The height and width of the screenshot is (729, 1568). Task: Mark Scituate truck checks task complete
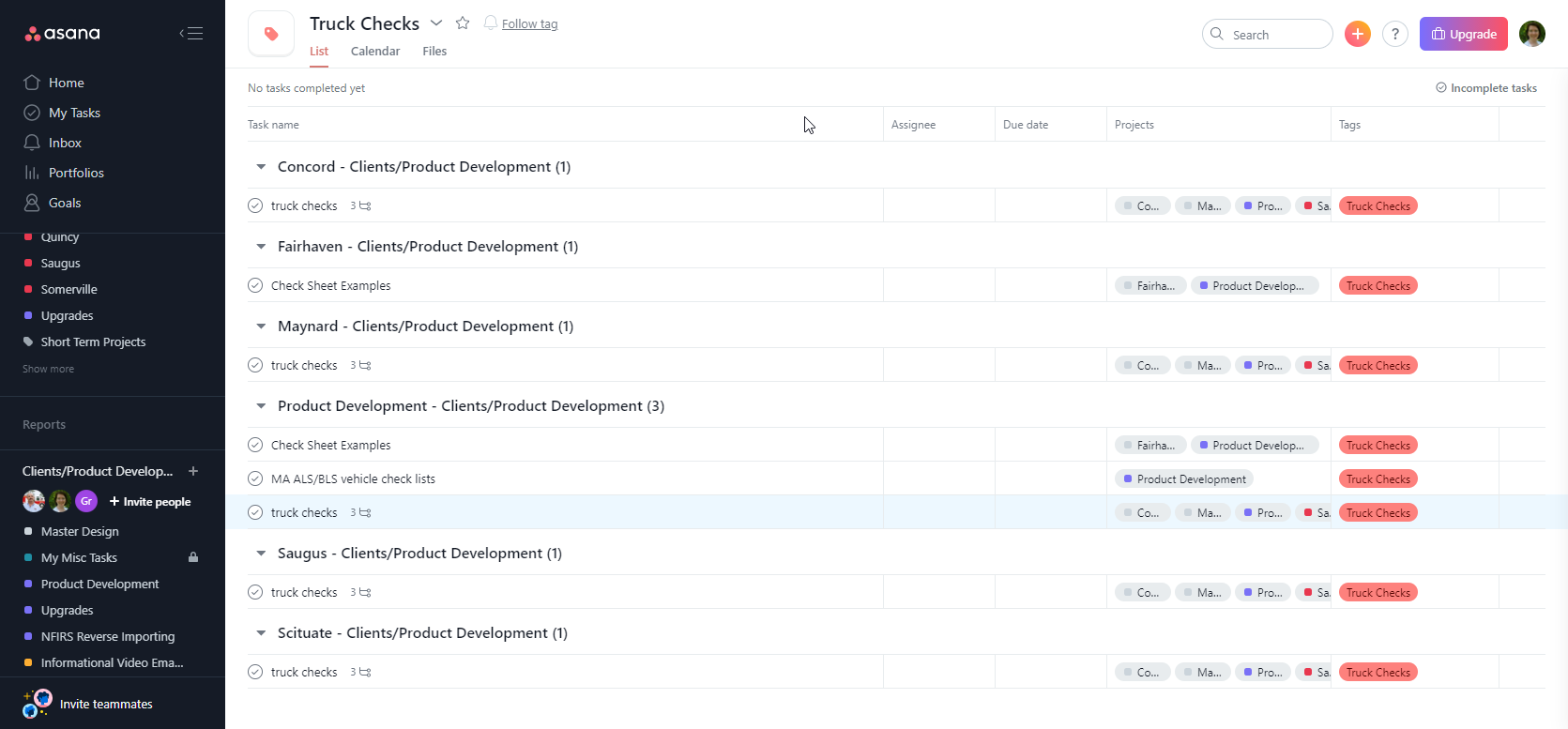coord(255,672)
